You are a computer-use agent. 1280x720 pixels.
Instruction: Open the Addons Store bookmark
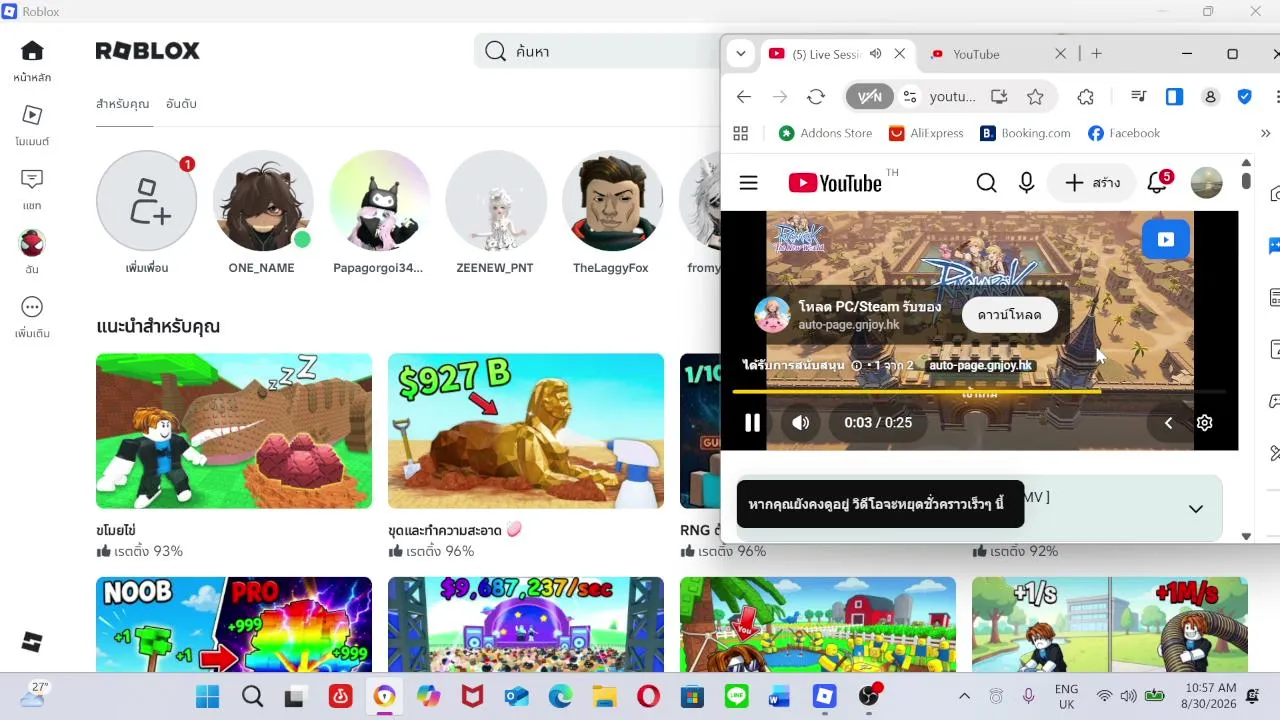tap(825, 133)
